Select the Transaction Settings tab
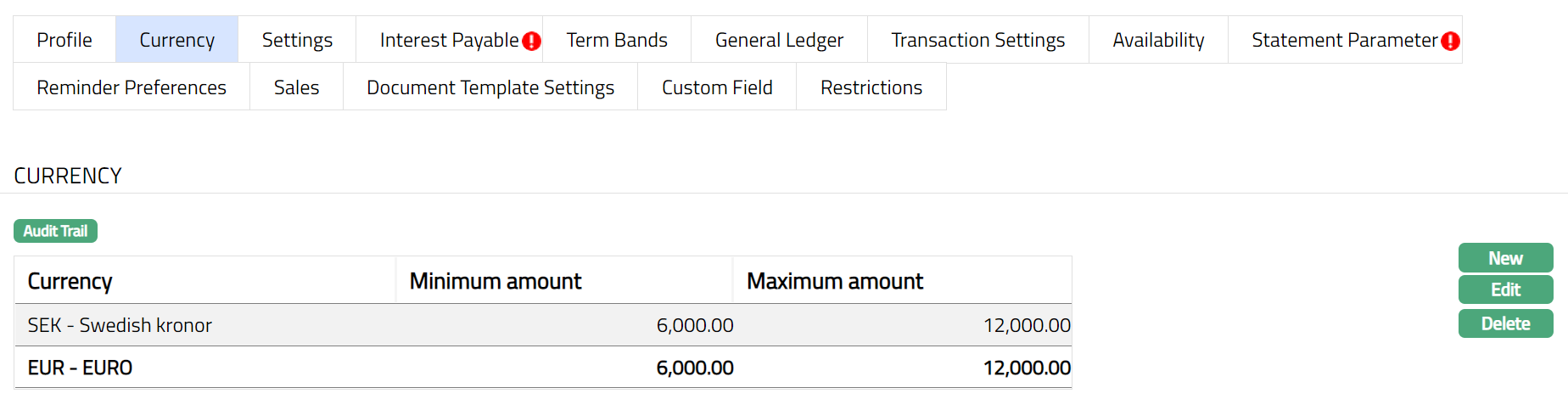Screen dimensions: 1568x399 click(977, 40)
